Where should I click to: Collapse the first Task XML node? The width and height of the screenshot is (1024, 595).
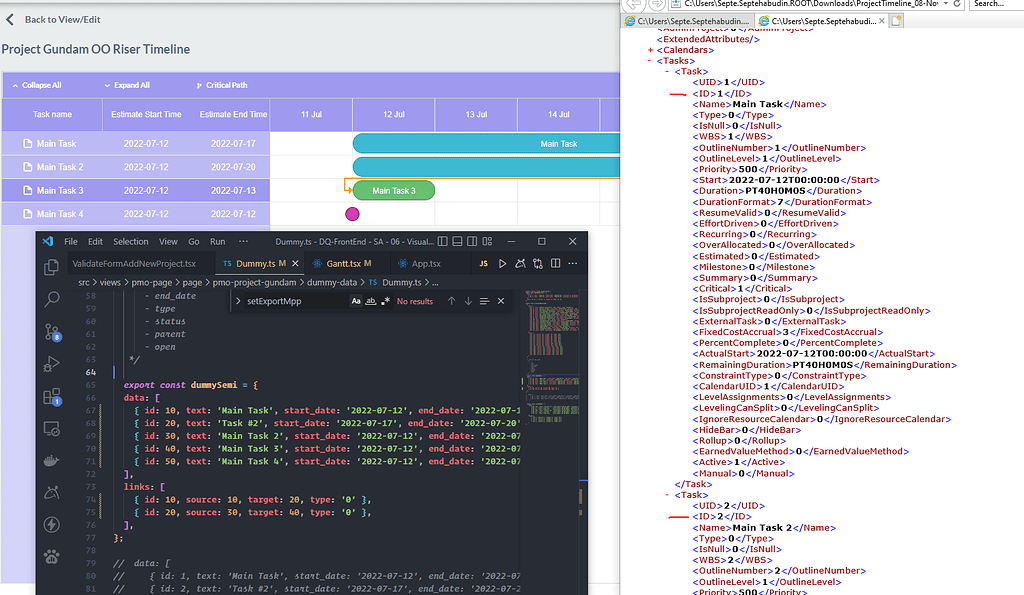(667, 72)
